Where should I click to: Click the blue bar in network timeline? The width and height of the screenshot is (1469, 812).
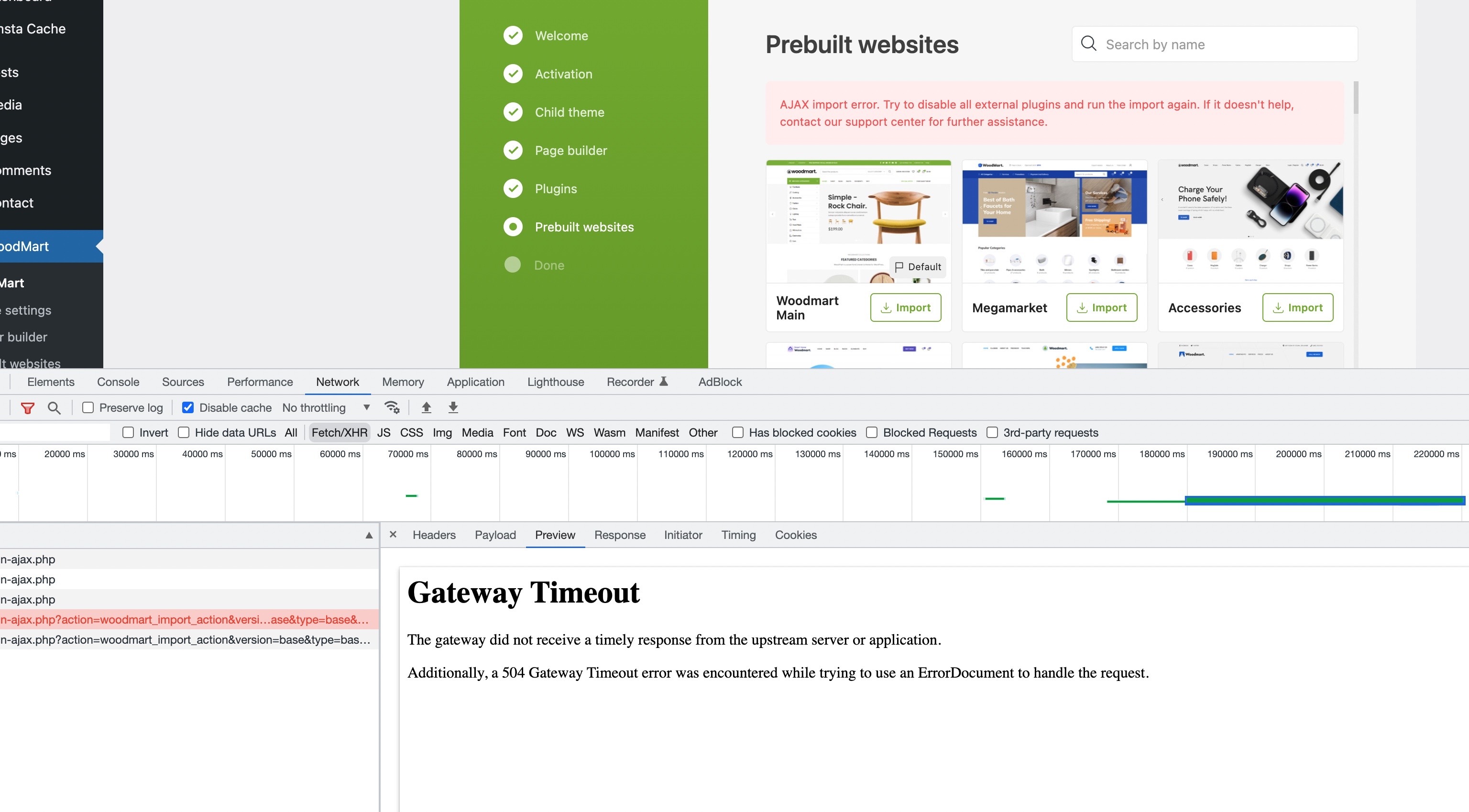tap(1323, 501)
